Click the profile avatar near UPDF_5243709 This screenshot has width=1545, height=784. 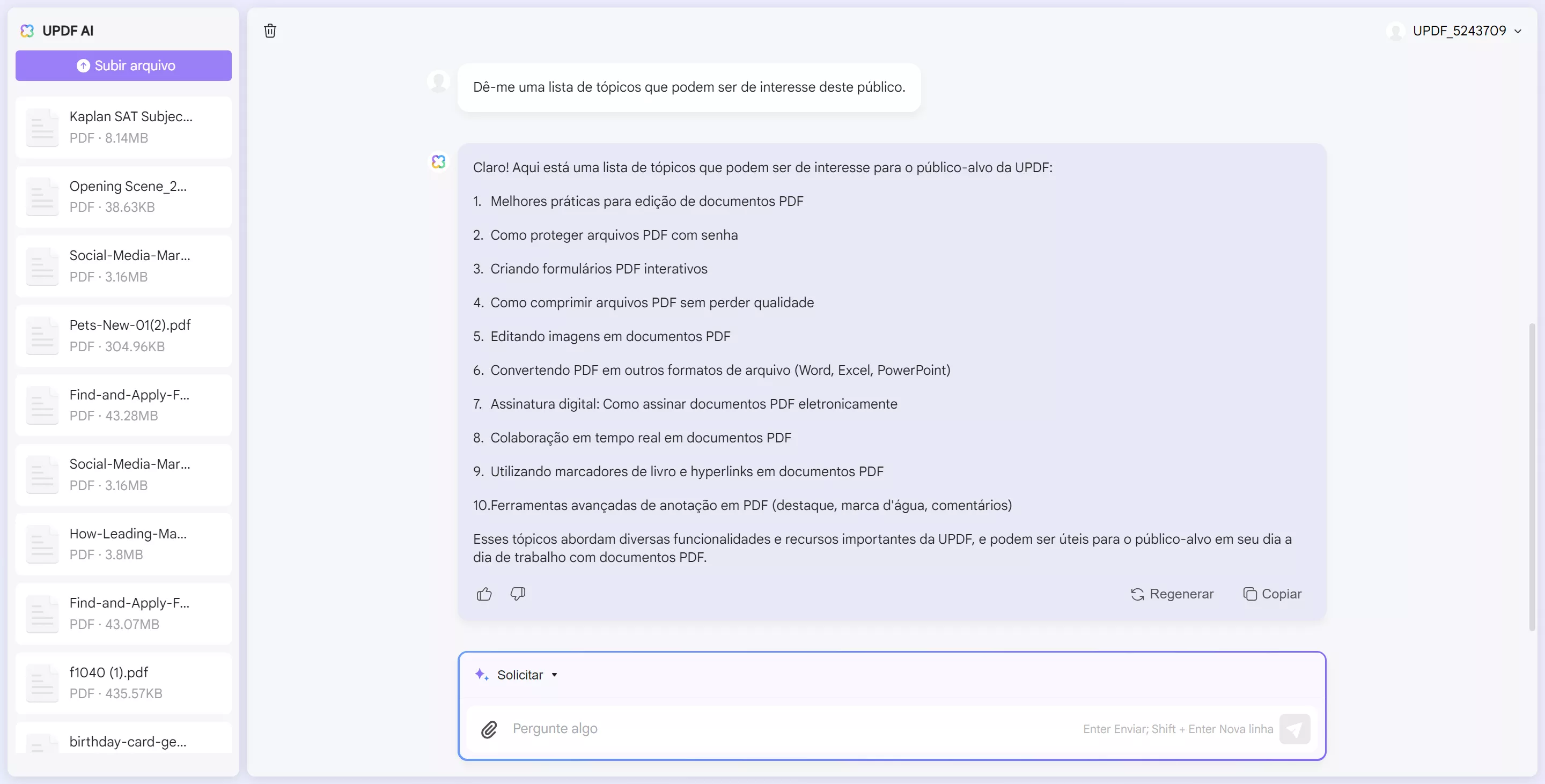click(x=1396, y=31)
